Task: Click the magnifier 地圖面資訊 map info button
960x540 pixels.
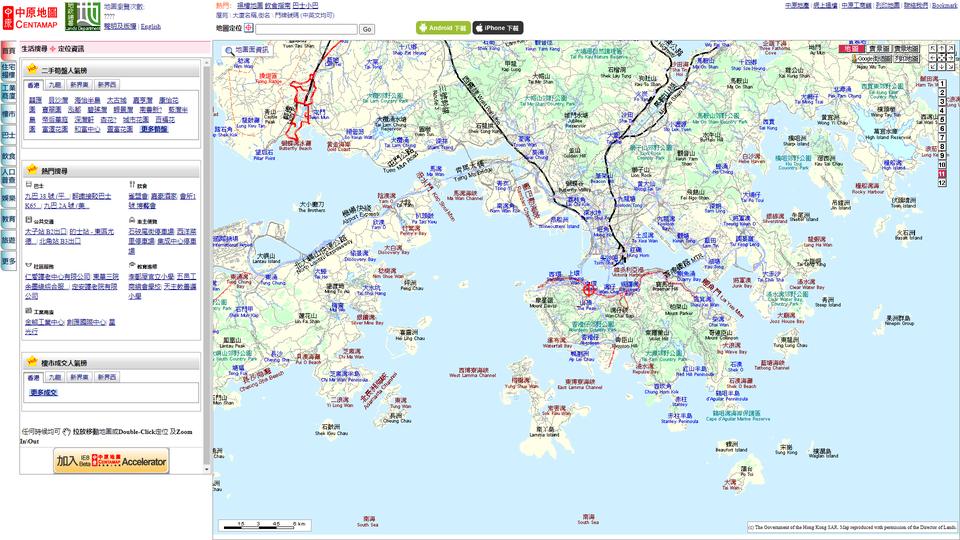Action: 246,50
